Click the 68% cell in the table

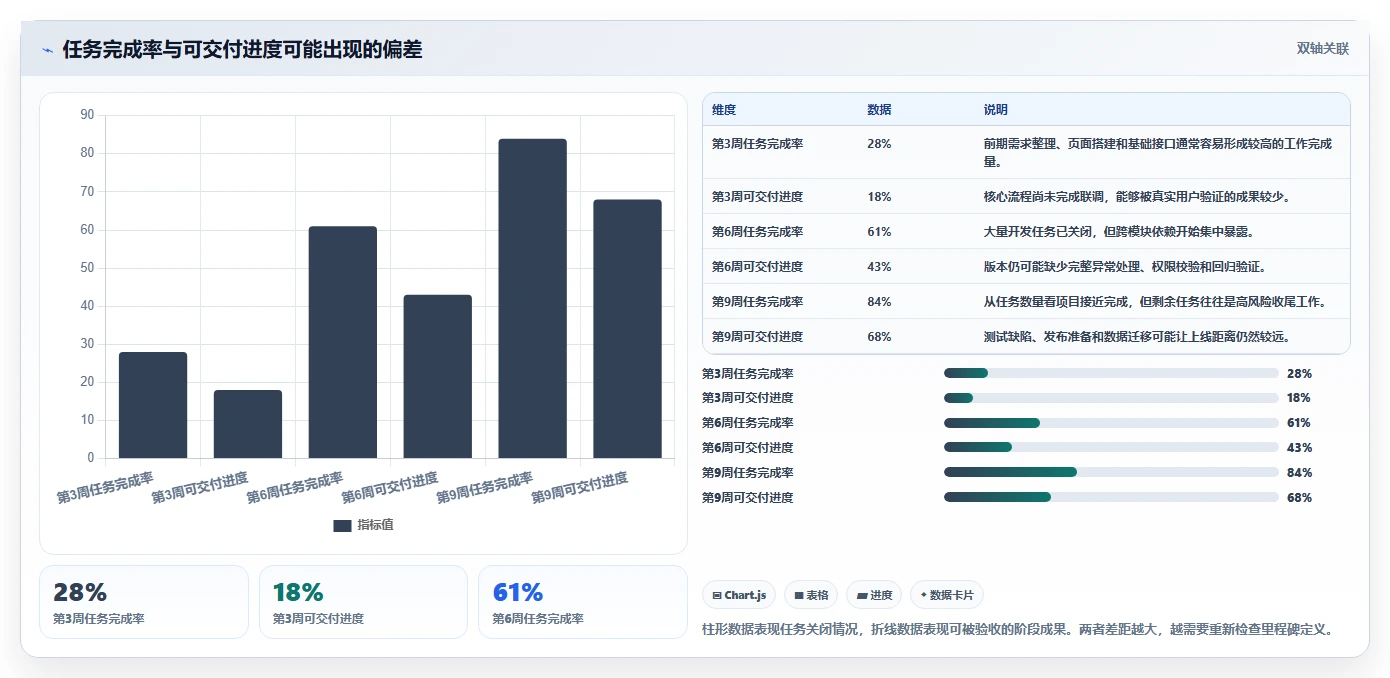[879, 337]
